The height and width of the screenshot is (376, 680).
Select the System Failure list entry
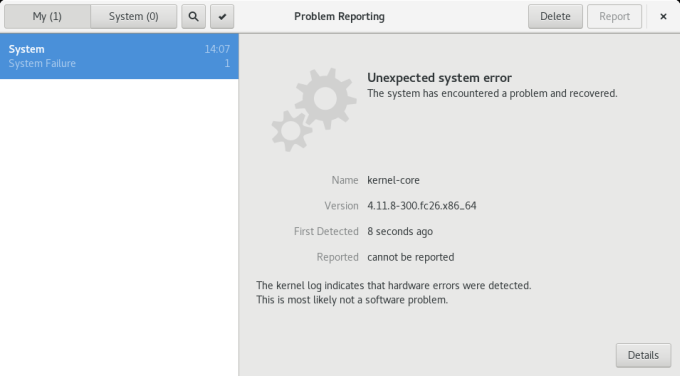(119, 56)
